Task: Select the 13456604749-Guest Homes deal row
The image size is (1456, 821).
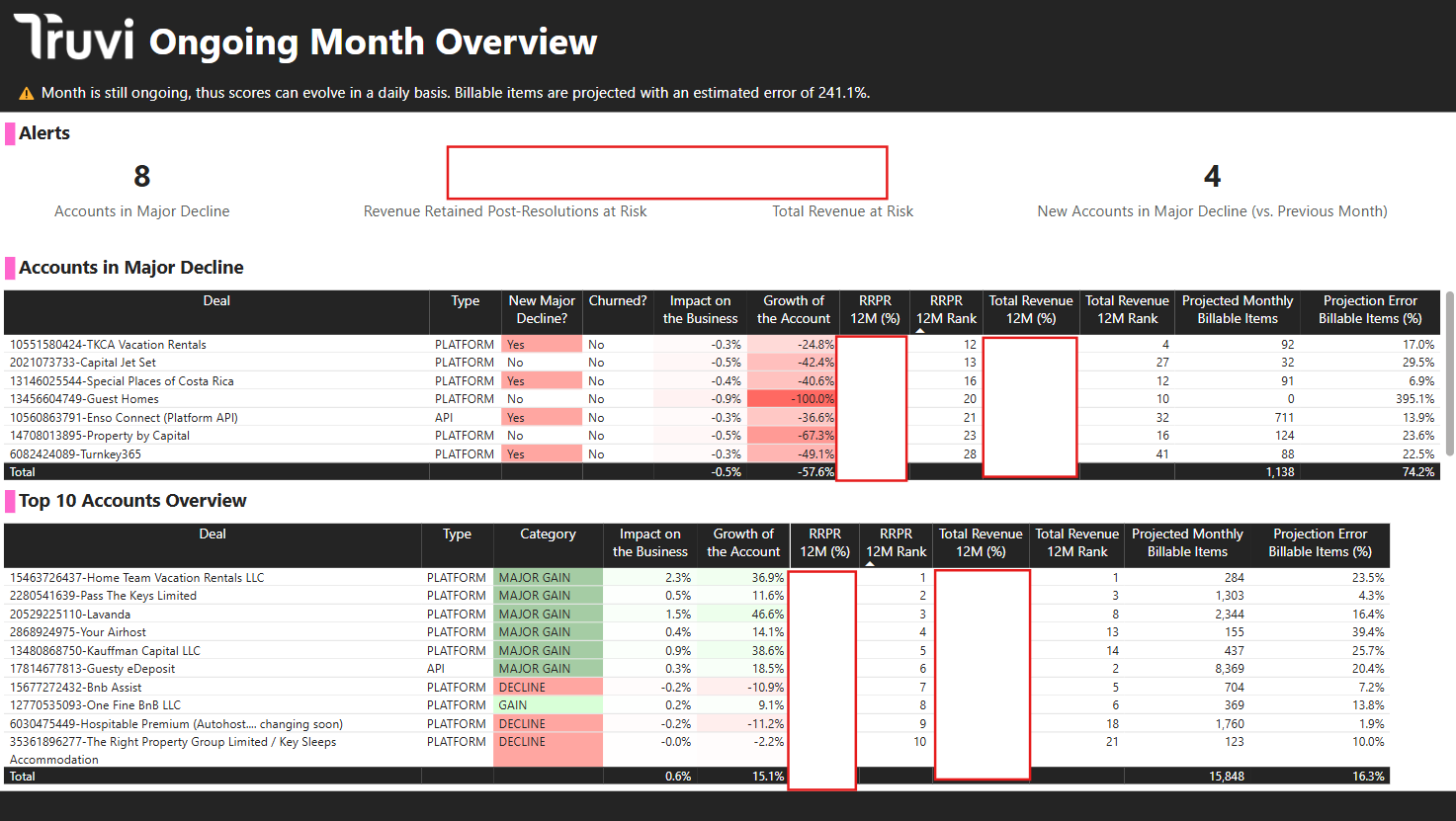Action: click(84, 399)
